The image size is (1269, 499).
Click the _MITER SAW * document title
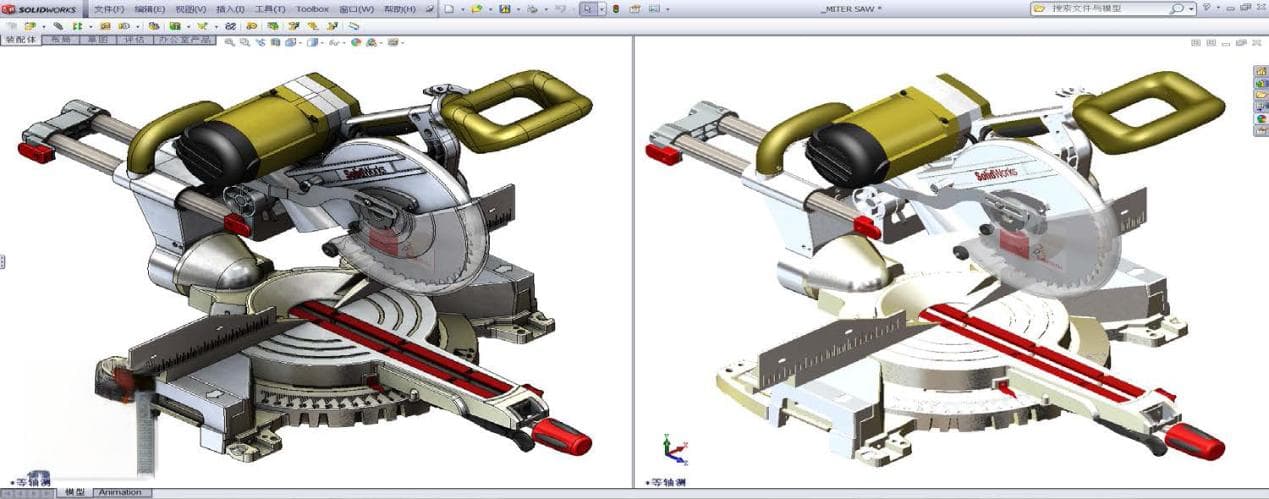(849, 9)
